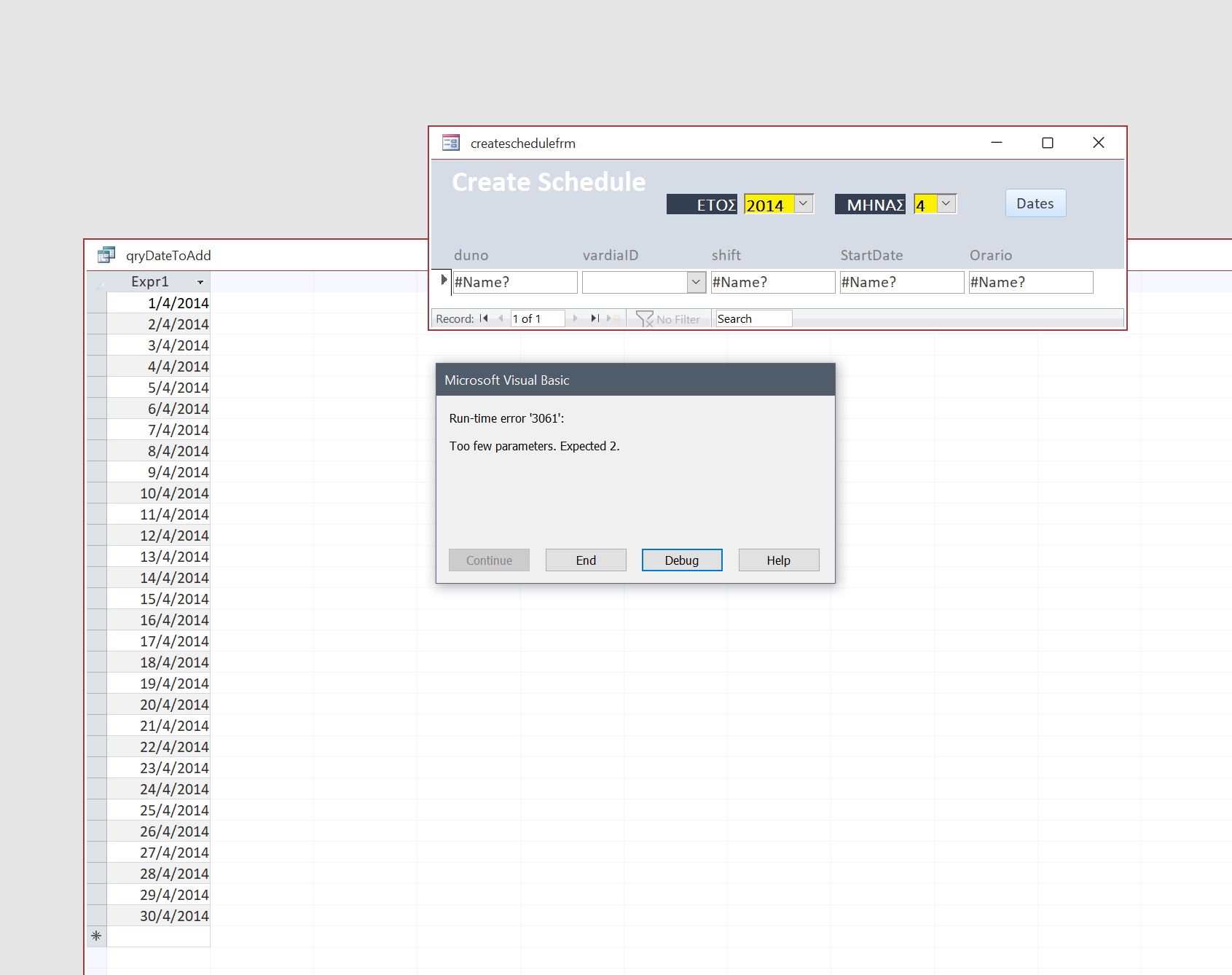Go to first record in navigation bar
The image size is (1232, 975).
484,318
